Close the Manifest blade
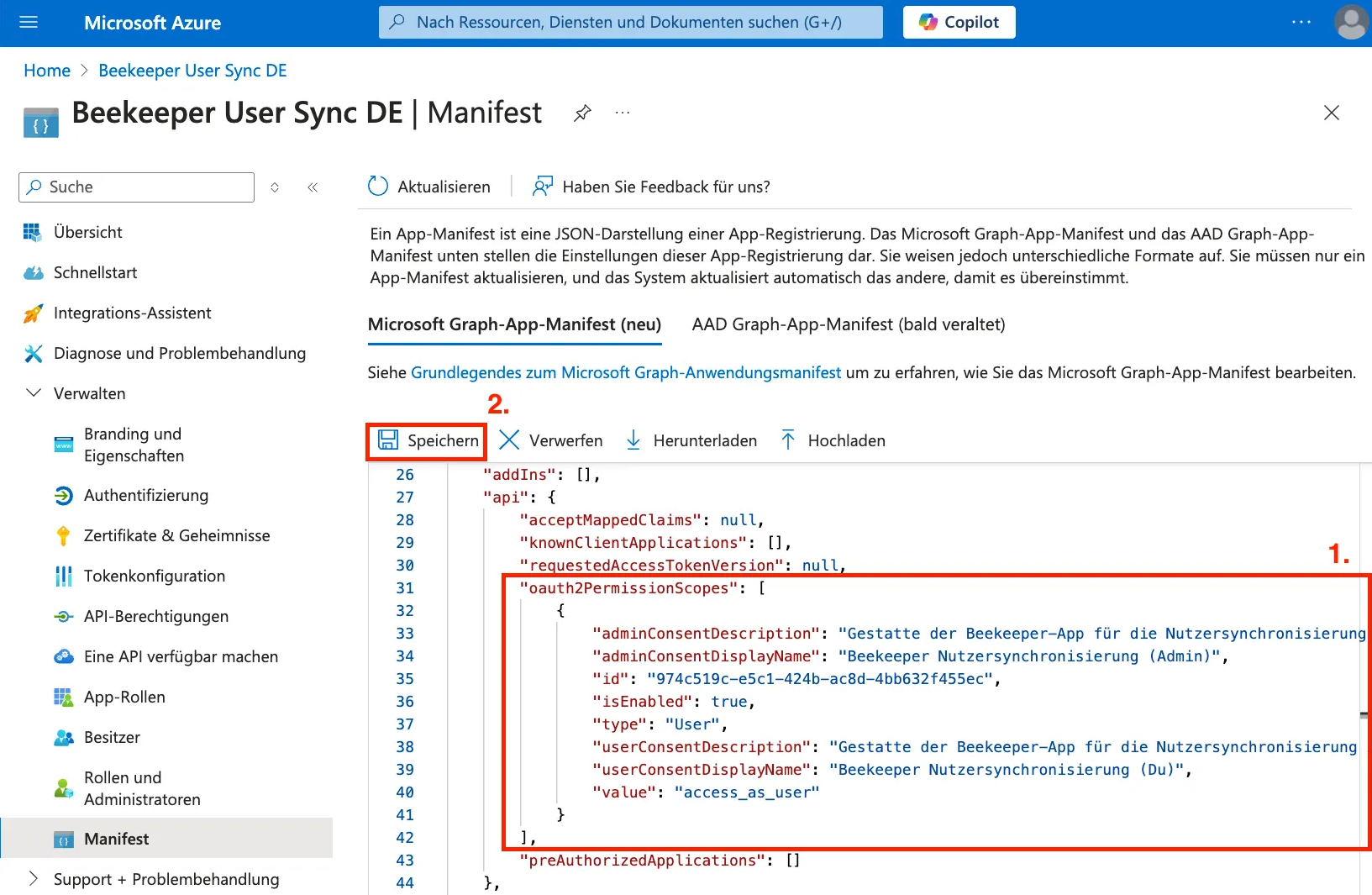The image size is (1372, 895). pos(1332,113)
